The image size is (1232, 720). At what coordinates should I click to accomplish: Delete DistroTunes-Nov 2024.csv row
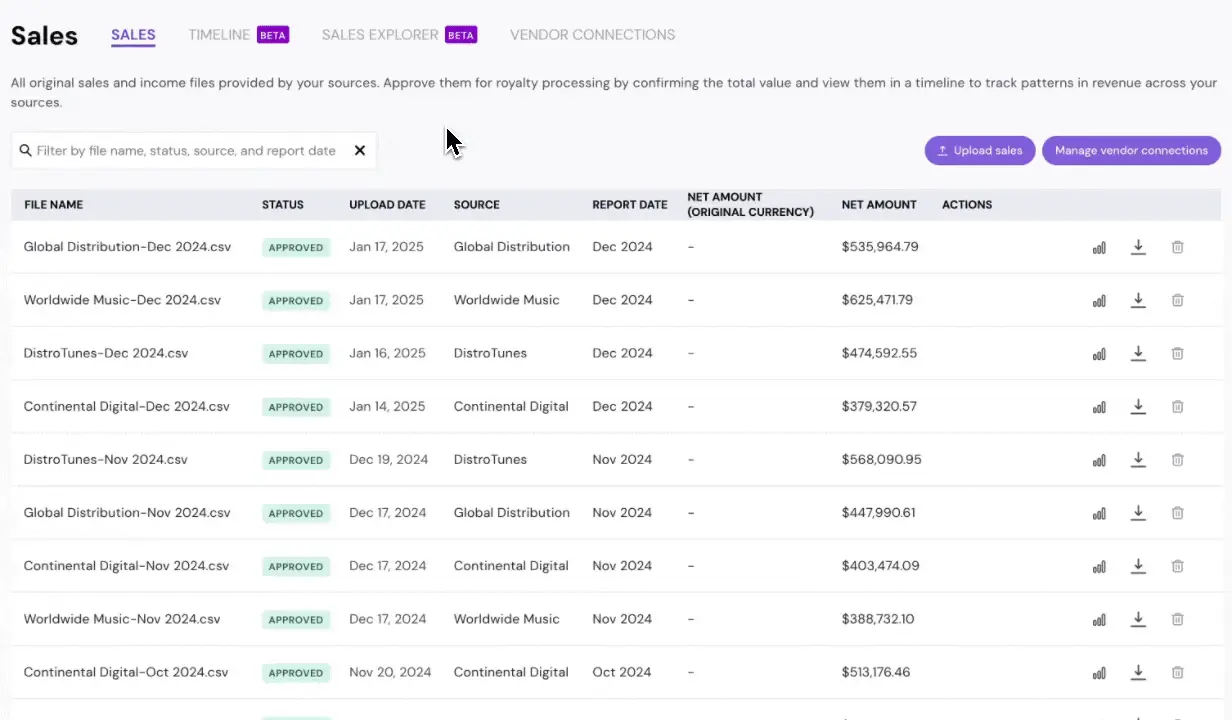click(x=1178, y=460)
